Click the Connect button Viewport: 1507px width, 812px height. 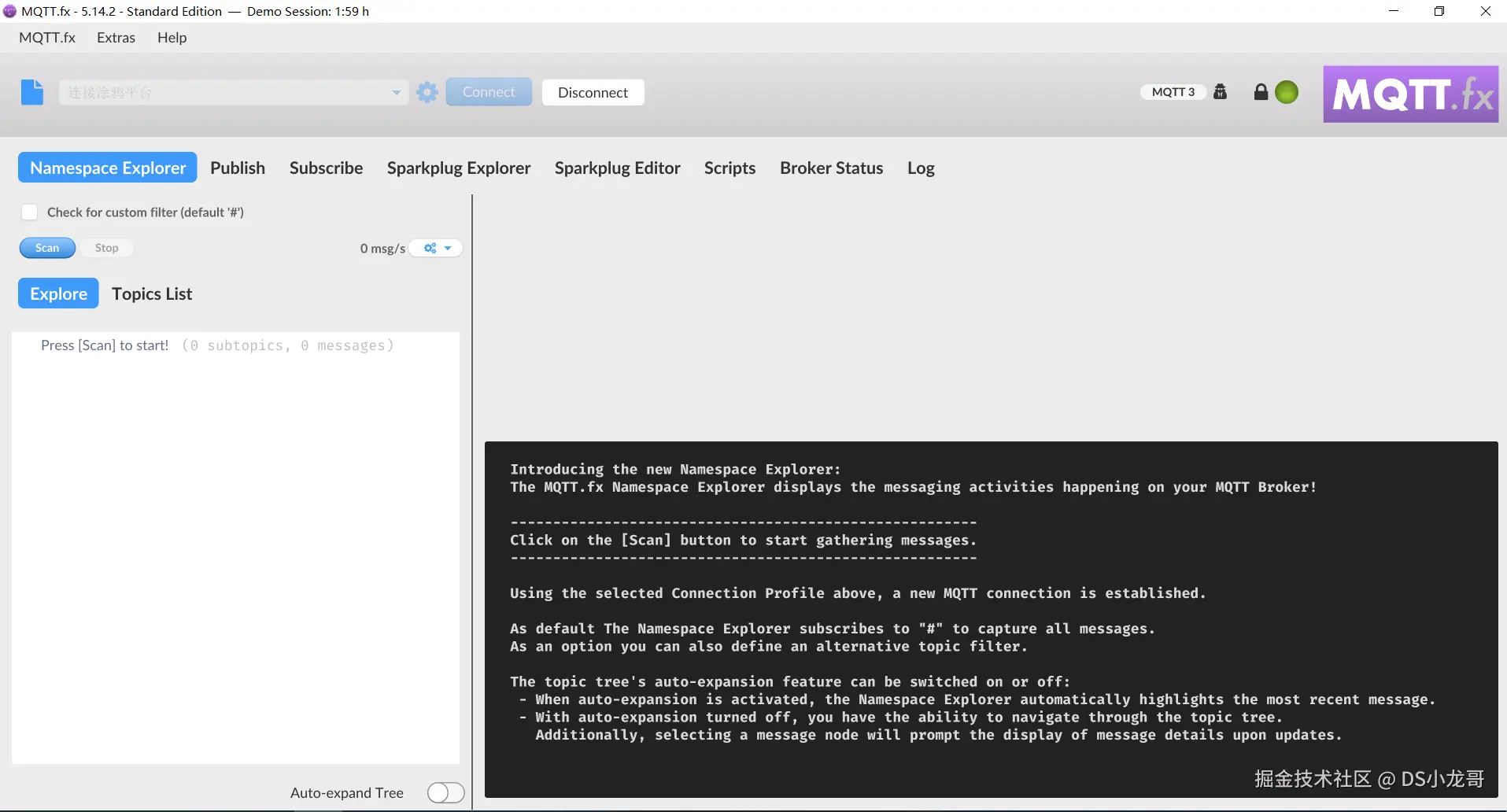tap(489, 92)
